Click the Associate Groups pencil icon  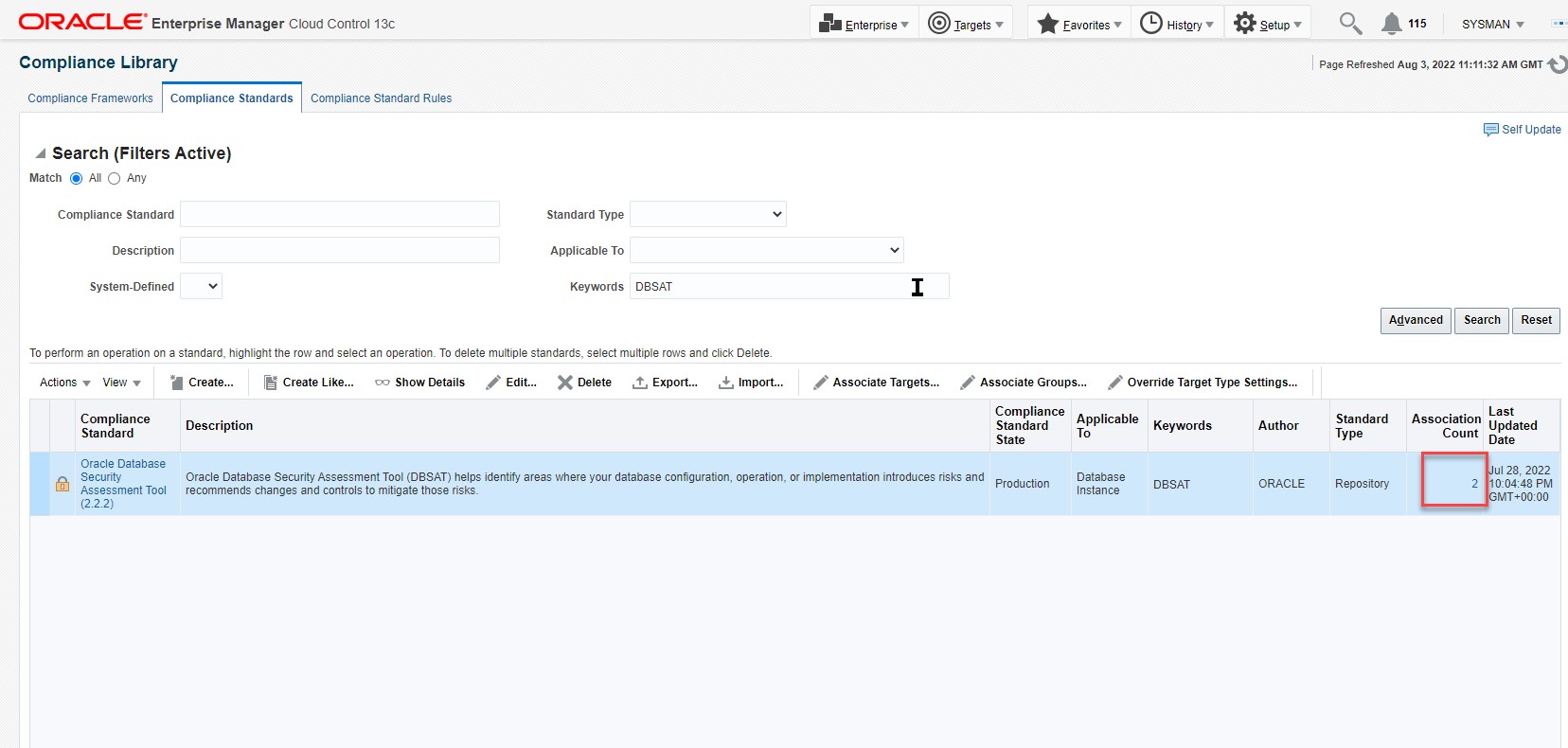click(x=968, y=383)
